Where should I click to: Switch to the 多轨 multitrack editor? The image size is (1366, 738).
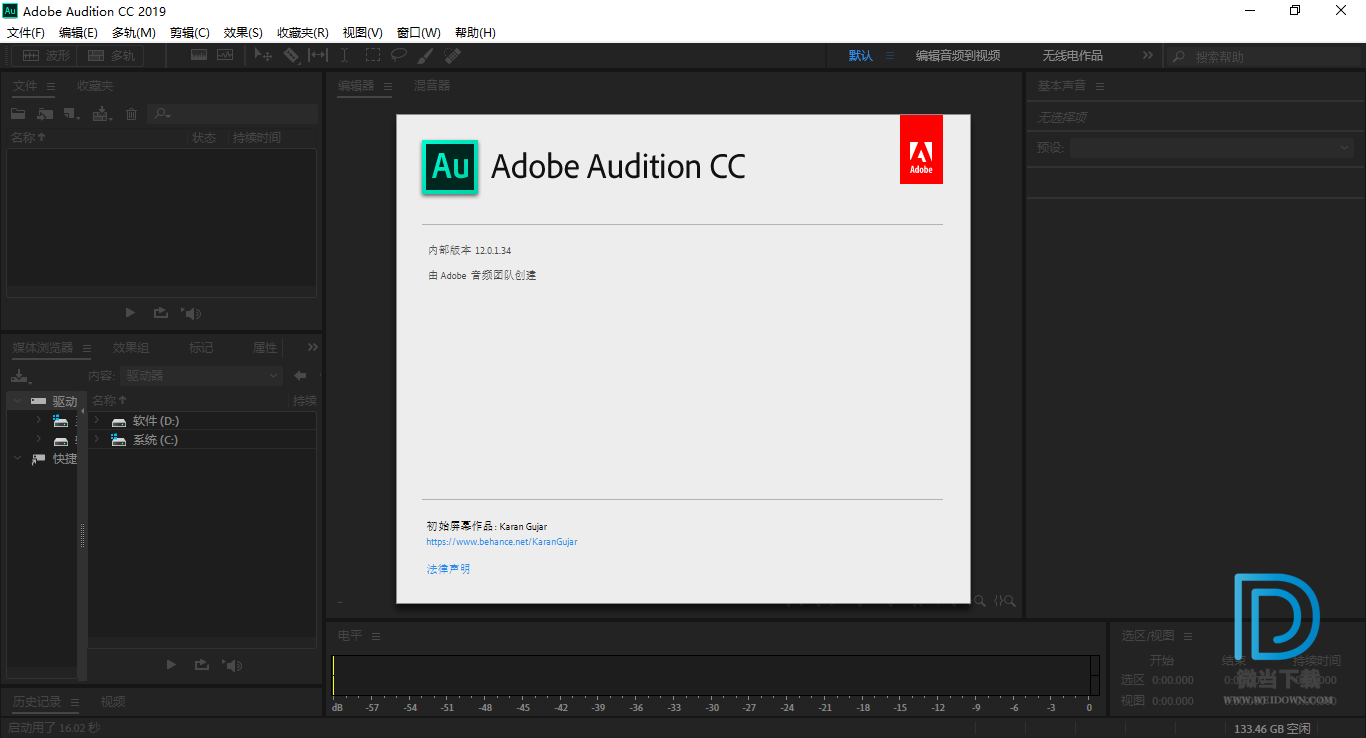[111, 56]
